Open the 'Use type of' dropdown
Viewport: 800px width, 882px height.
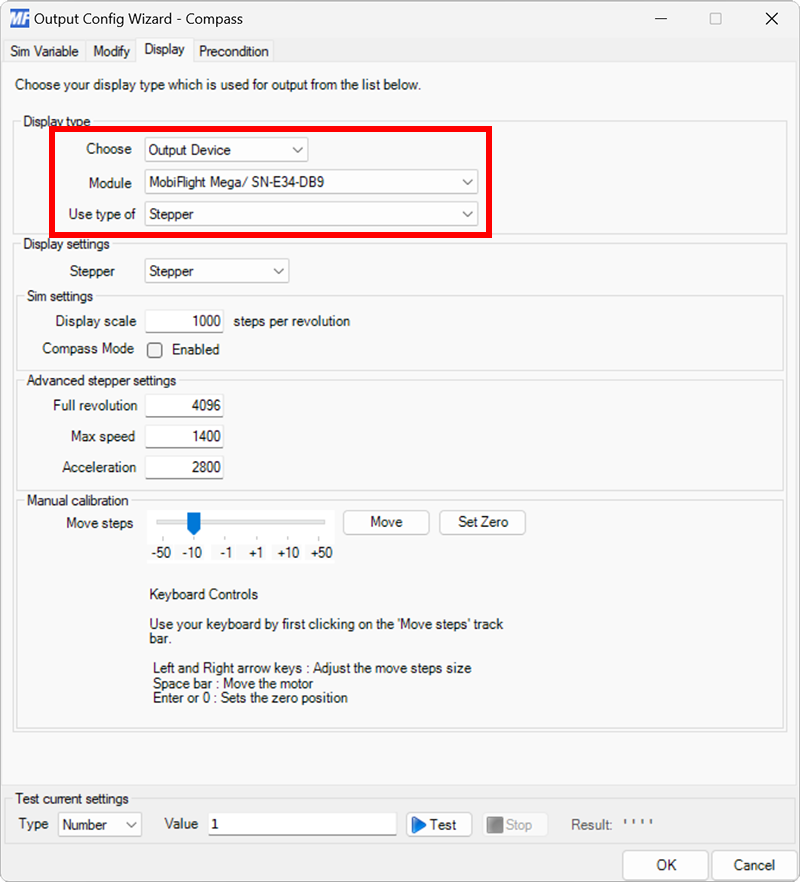467,214
